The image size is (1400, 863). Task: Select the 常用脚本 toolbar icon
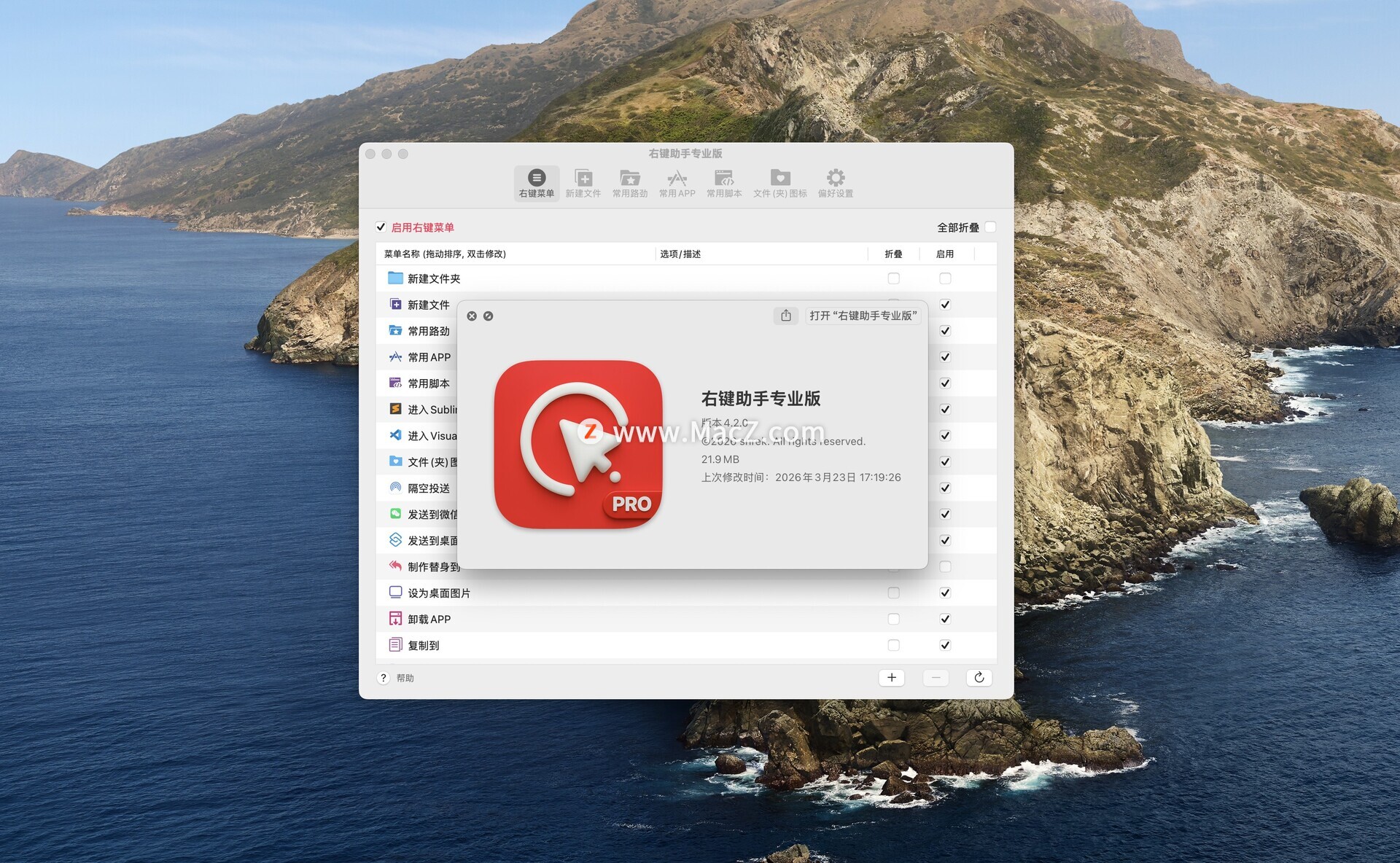tap(723, 182)
